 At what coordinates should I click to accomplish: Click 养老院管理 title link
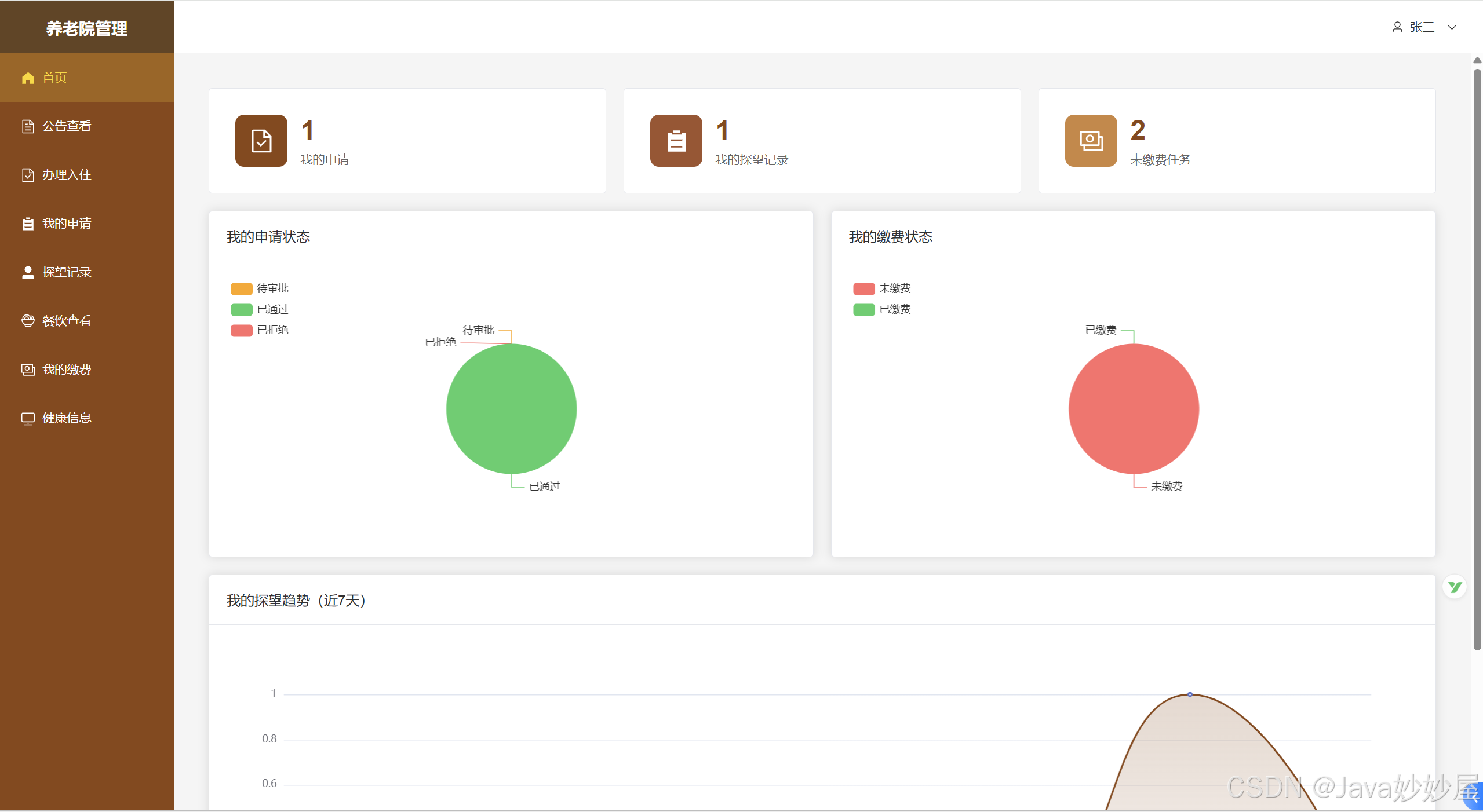(87, 28)
